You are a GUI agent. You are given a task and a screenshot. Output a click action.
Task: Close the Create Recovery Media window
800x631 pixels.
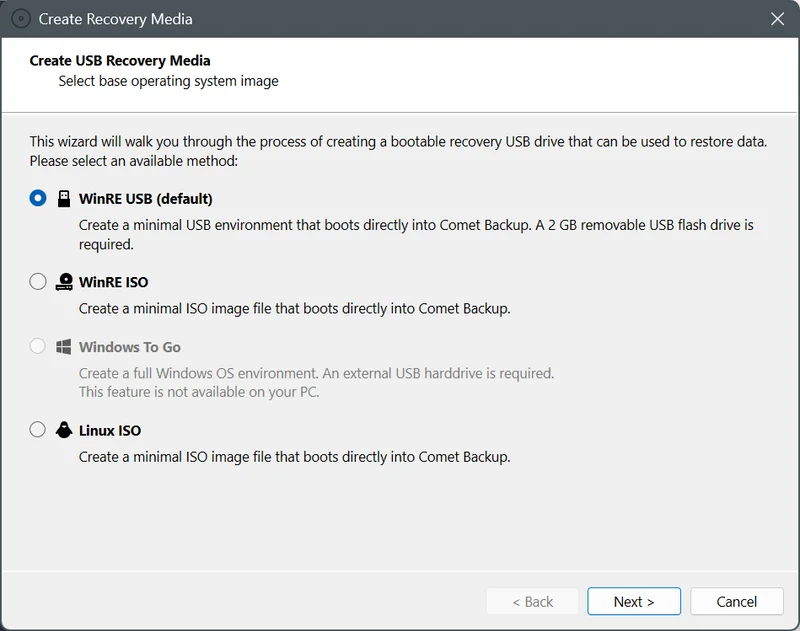click(777, 19)
